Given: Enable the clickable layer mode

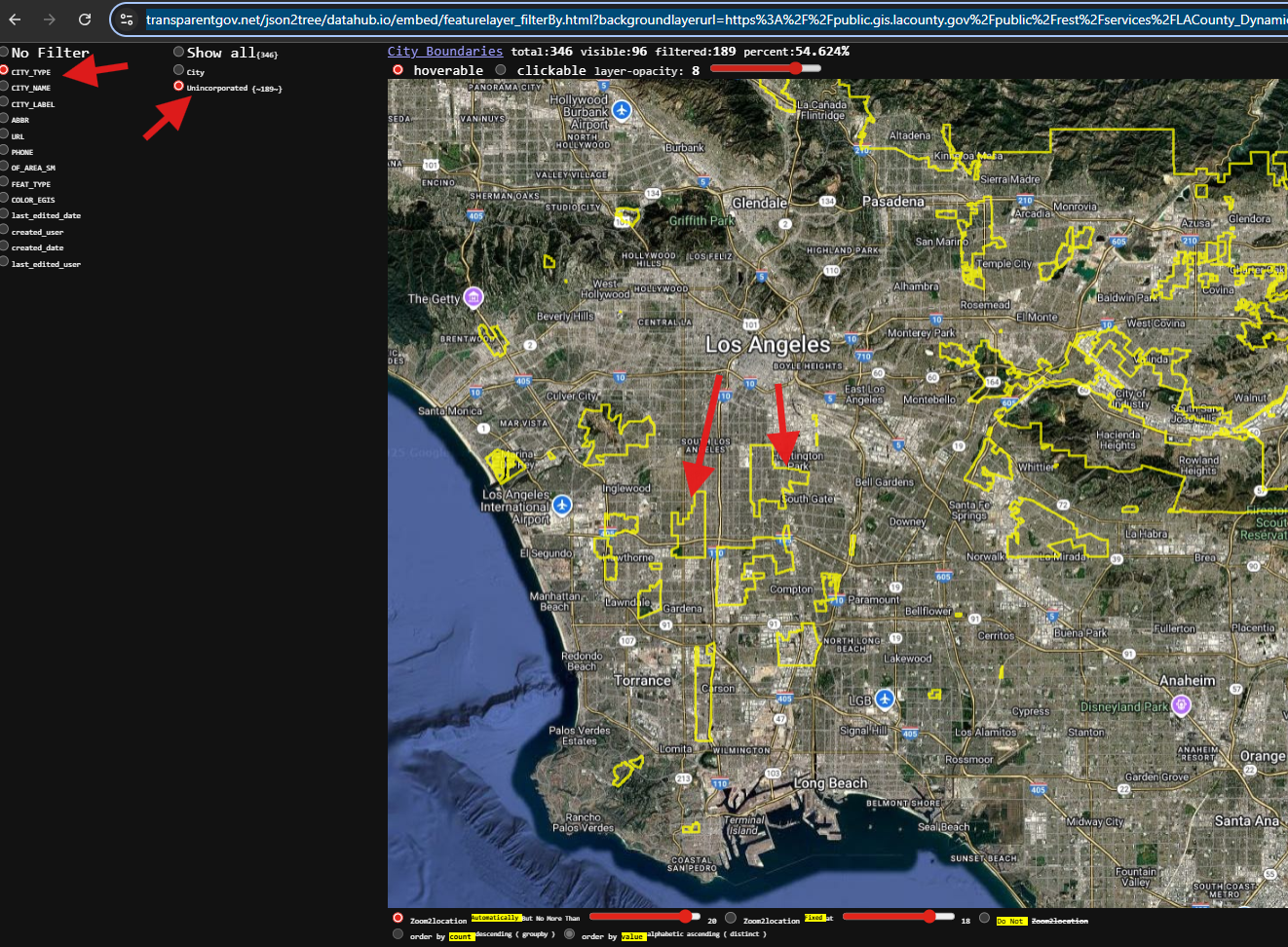Looking at the screenshot, I should click(501, 70).
